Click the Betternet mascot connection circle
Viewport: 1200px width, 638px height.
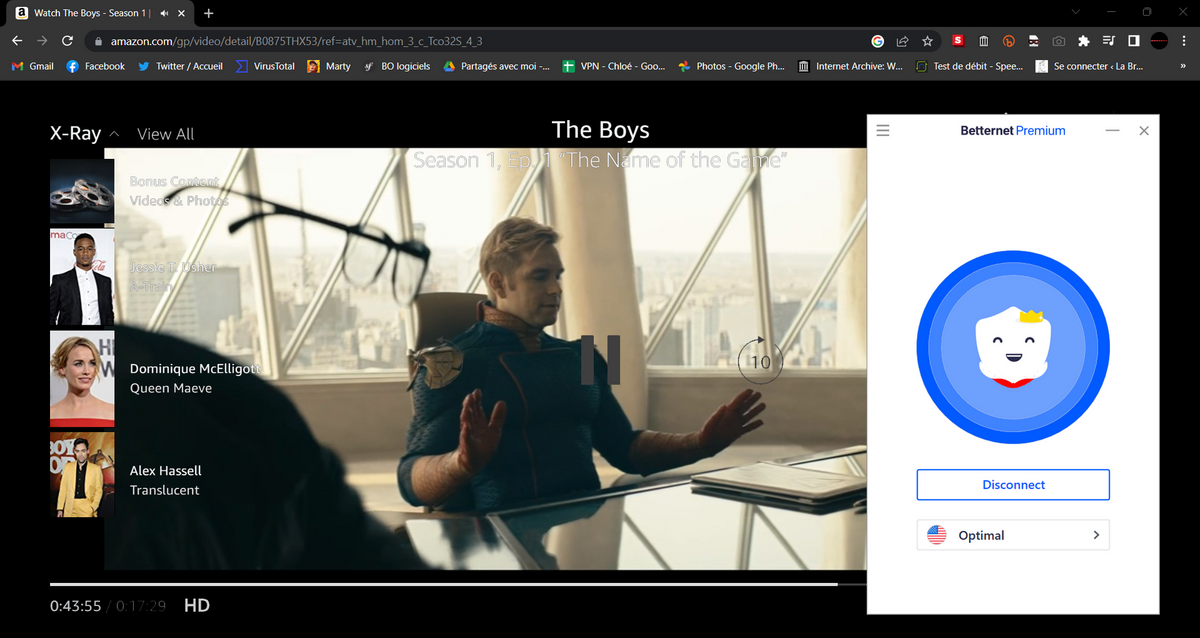pos(1013,347)
